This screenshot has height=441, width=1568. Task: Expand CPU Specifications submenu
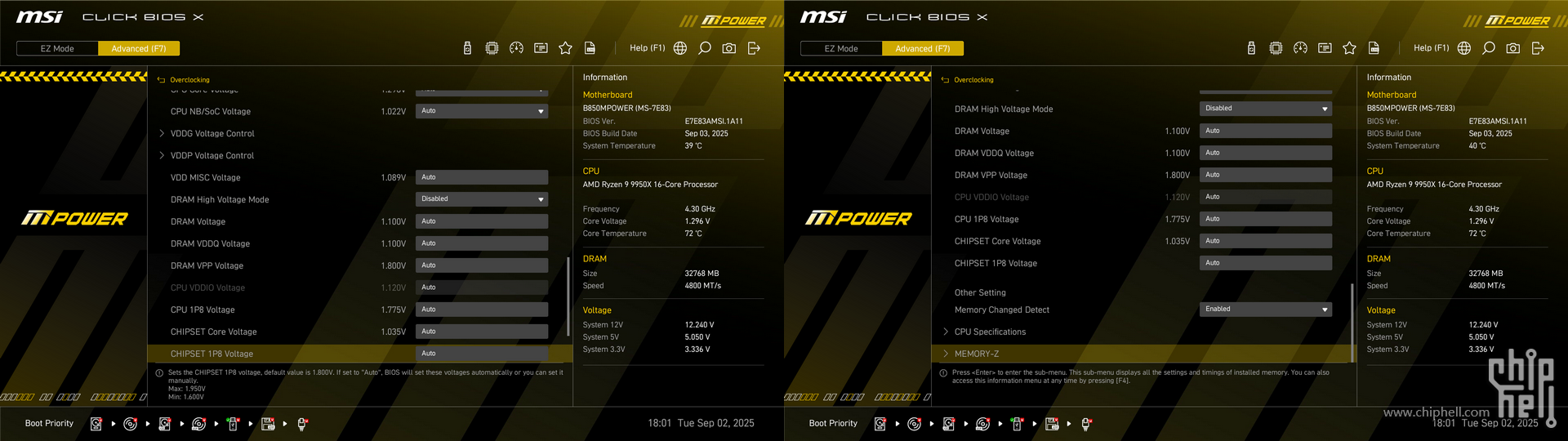point(990,332)
